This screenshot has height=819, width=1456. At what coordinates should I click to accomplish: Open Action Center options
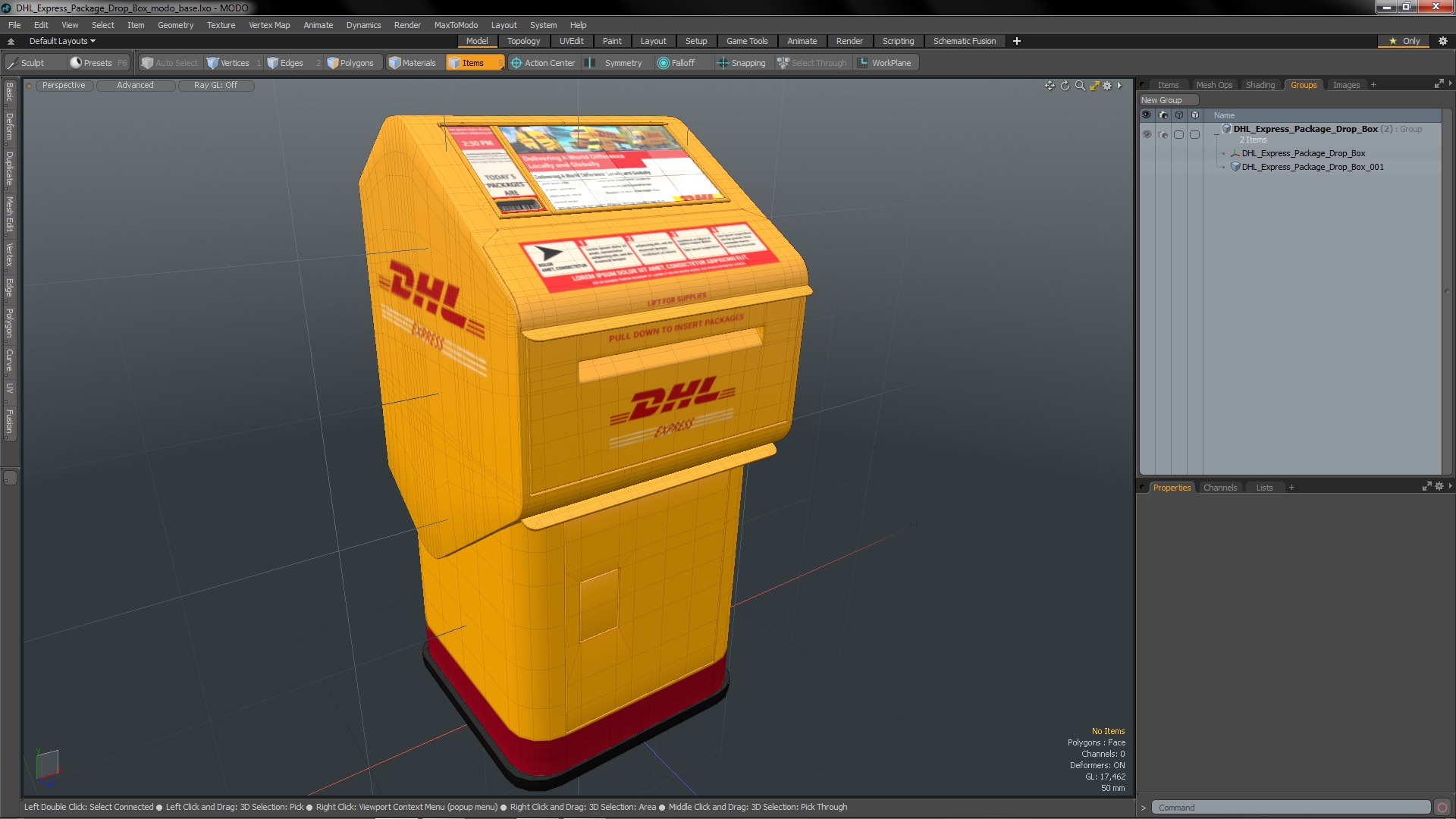click(x=543, y=63)
